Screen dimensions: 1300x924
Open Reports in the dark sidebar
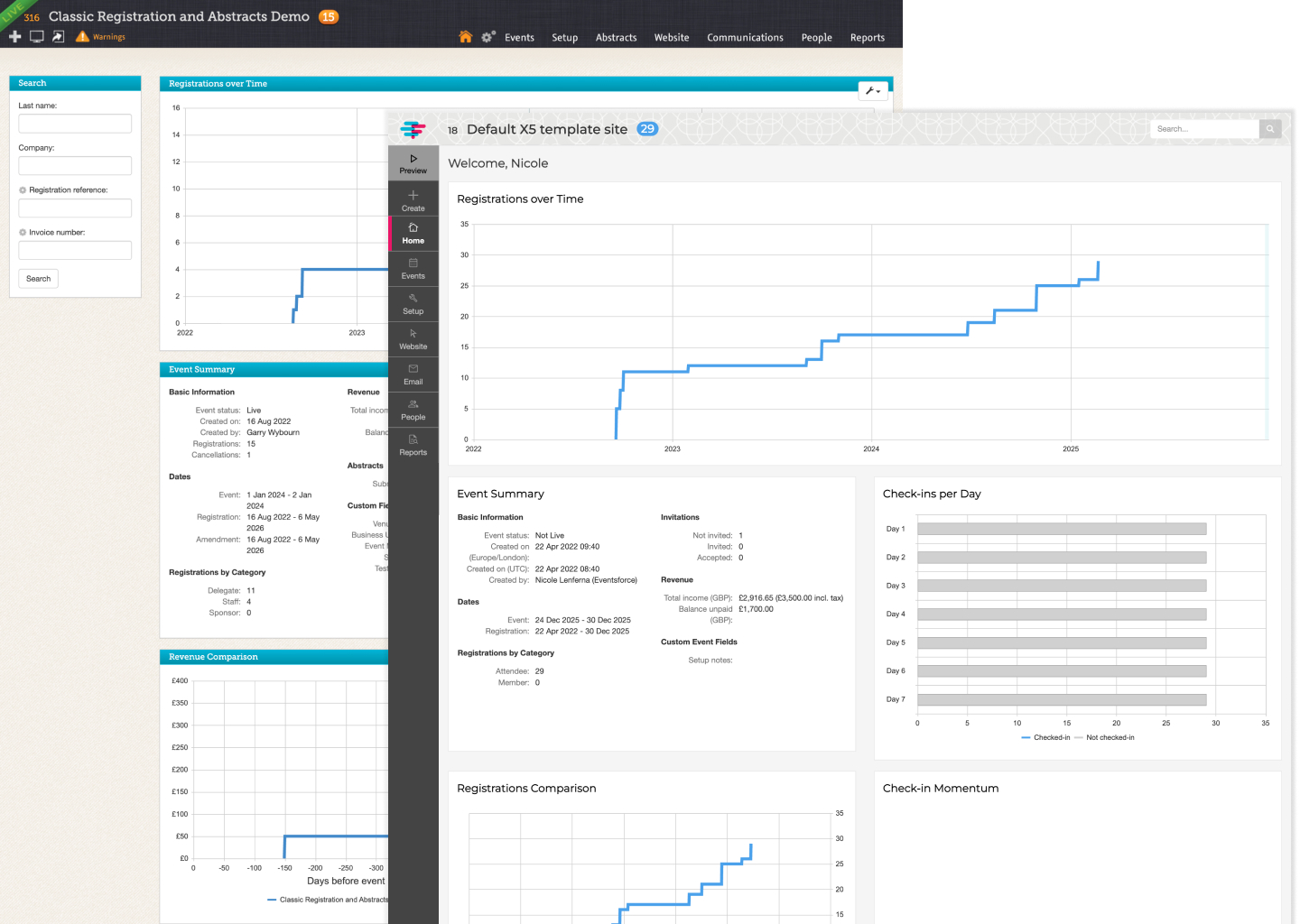[x=413, y=445]
